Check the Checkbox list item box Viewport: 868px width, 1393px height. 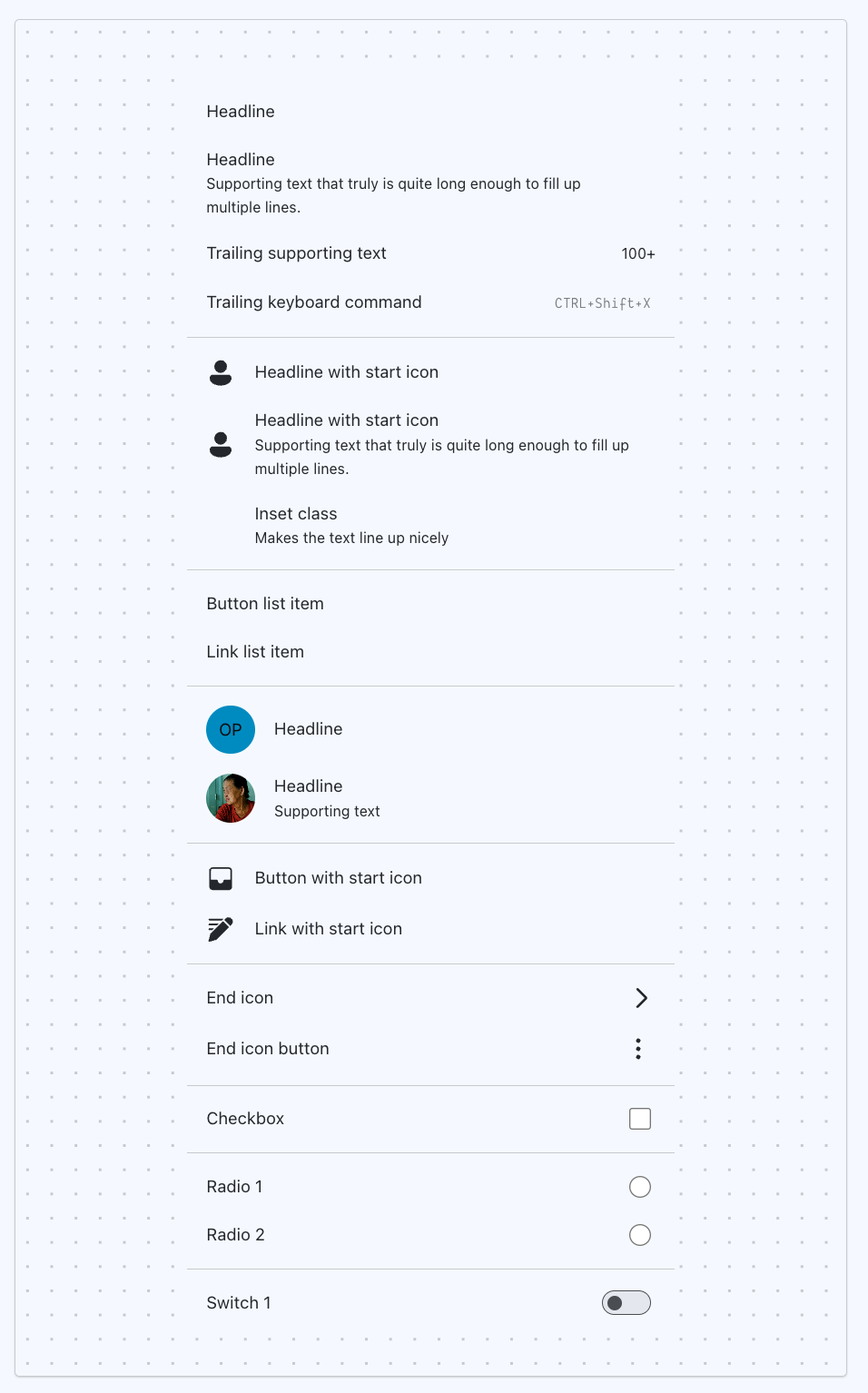click(x=640, y=1119)
